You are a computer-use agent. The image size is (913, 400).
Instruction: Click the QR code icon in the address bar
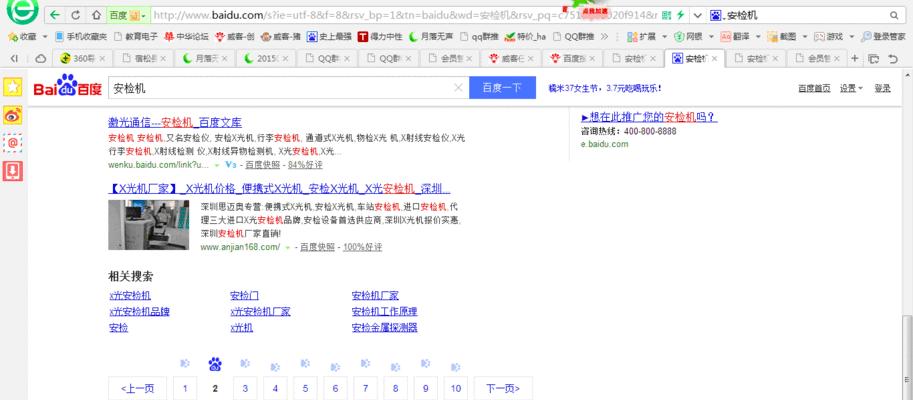click(666, 15)
